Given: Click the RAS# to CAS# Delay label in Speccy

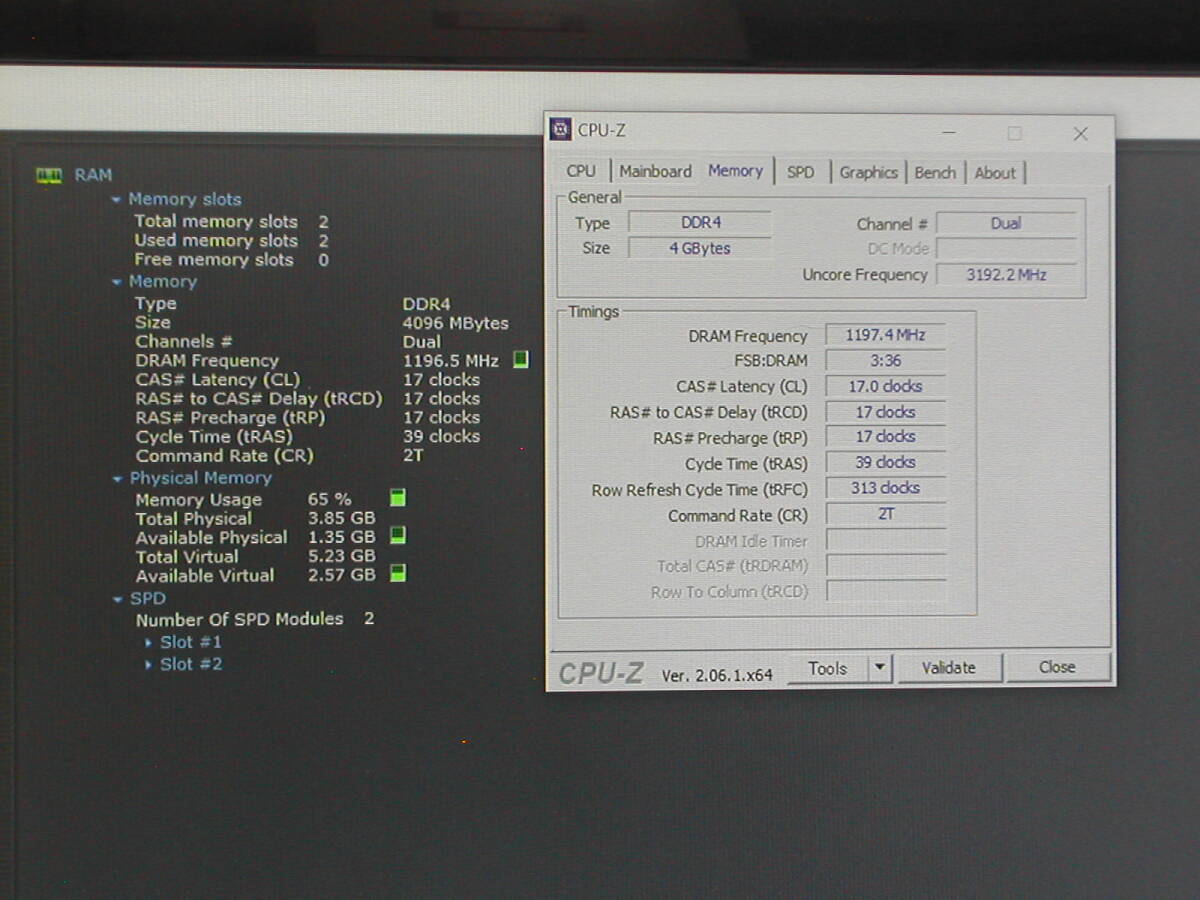Looking at the screenshot, I should point(259,399).
